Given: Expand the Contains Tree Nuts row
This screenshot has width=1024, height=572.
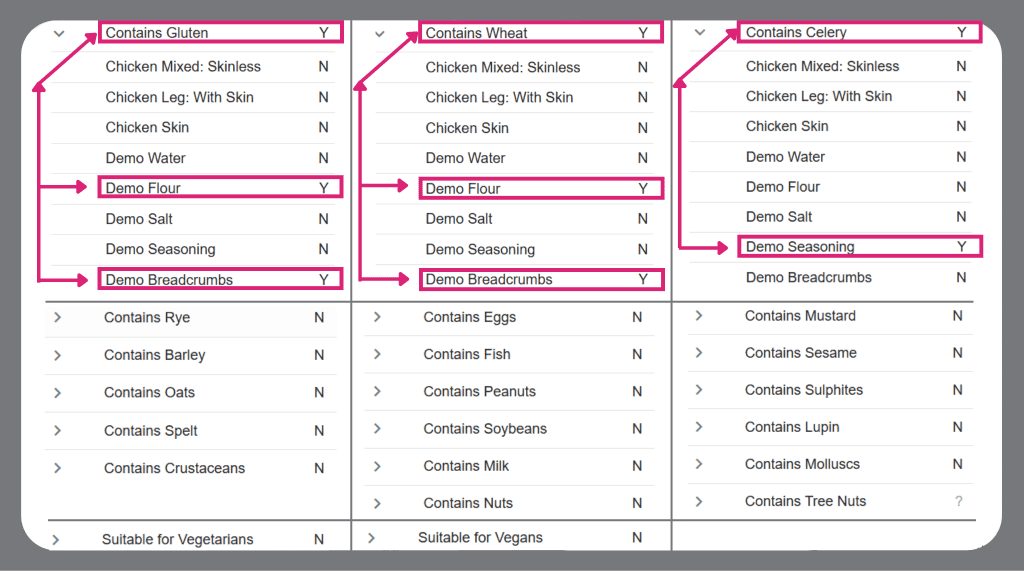Looking at the screenshot, I should coord(698,501).
